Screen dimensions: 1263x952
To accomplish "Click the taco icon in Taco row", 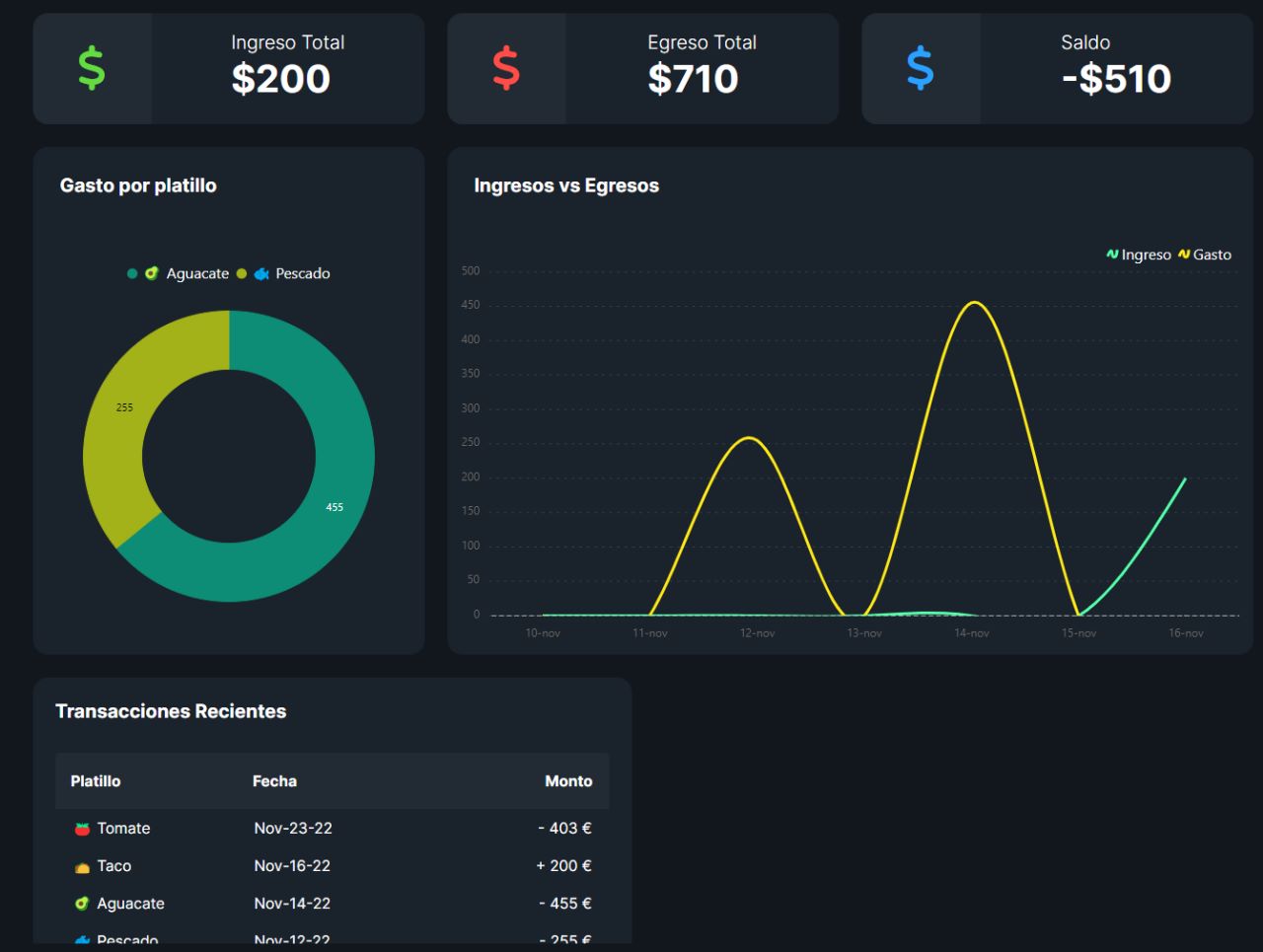I will coord(83,866).
